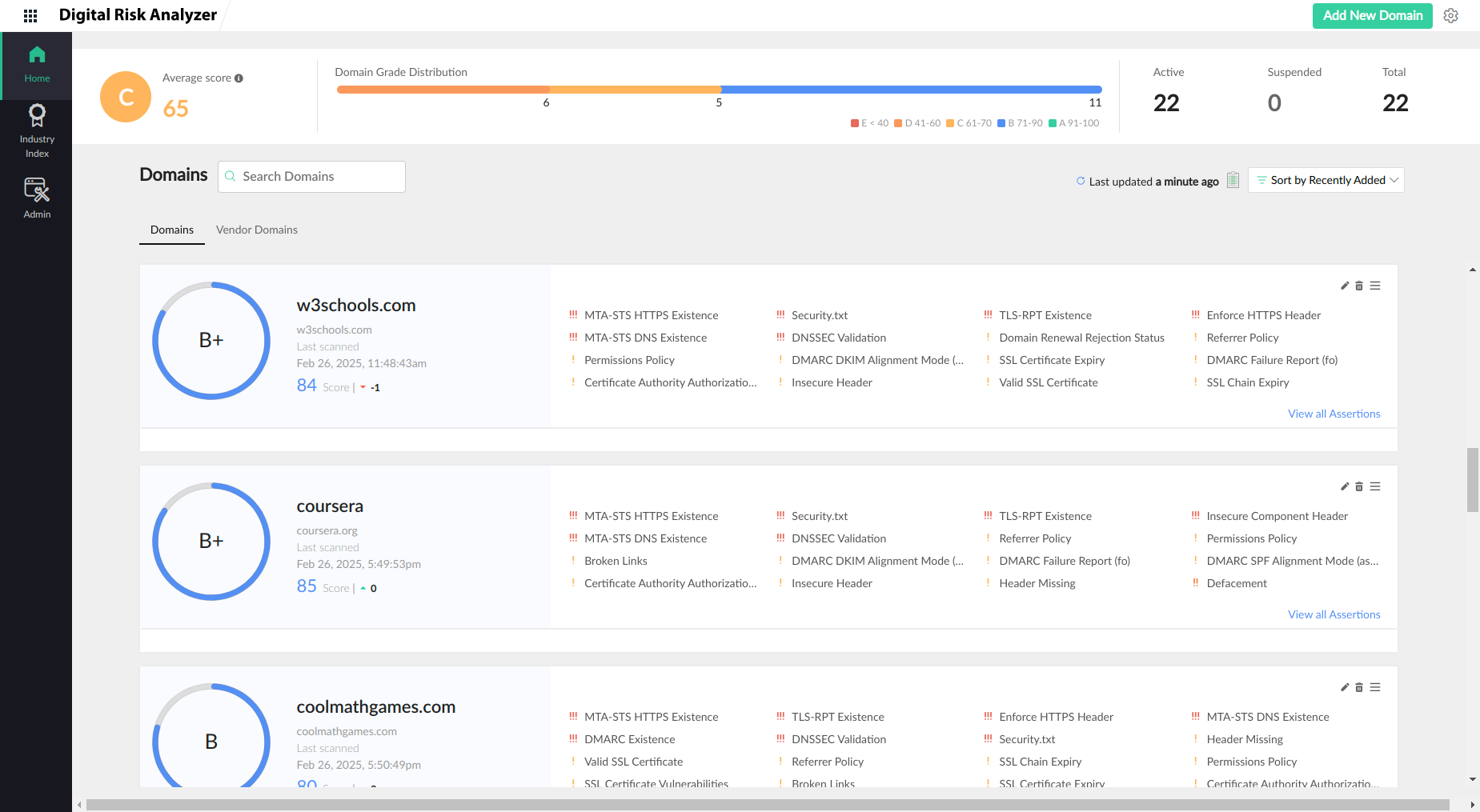Click the Domain Grade Distribution bar

tap(719, 89)
